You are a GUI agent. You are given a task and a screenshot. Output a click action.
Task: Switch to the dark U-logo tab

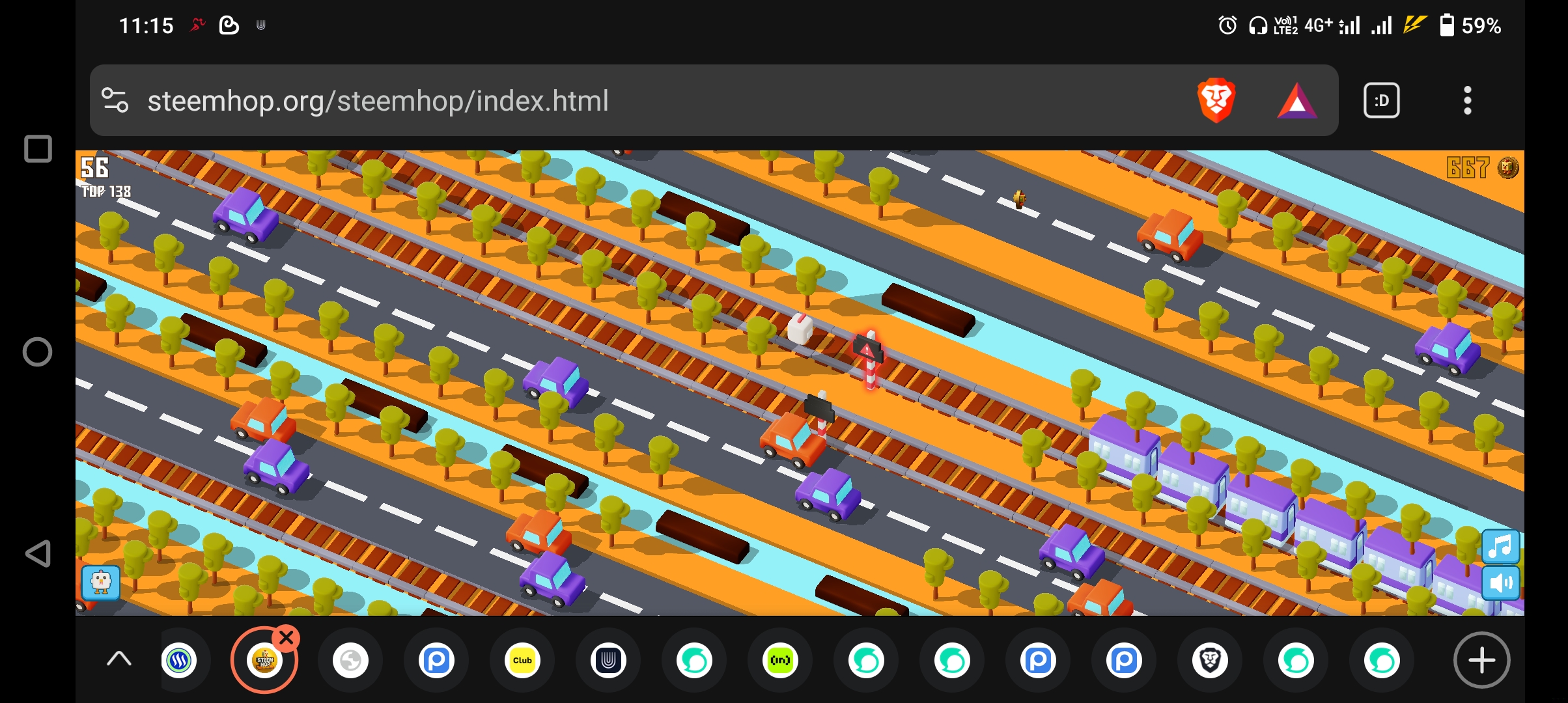(x=608, y=661)
